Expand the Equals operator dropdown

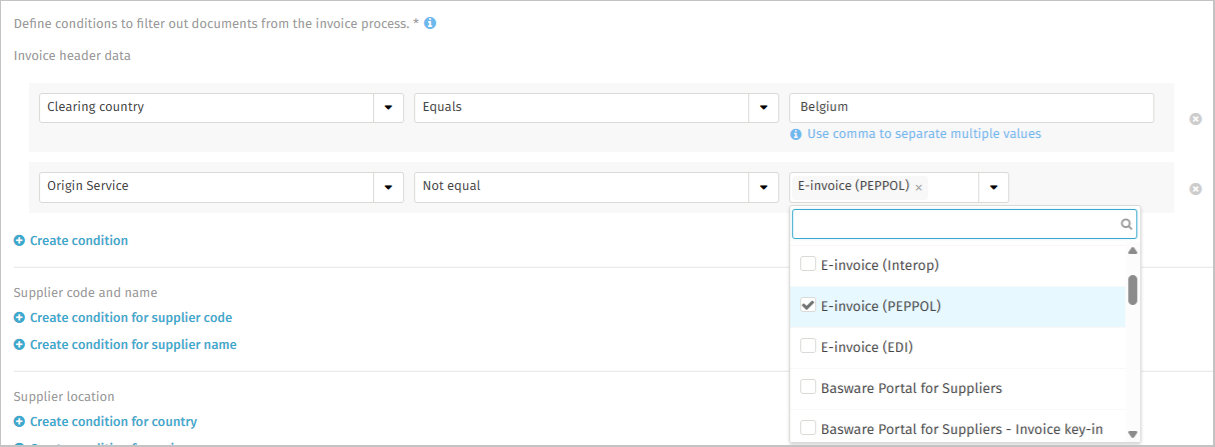tap(763, 108)
